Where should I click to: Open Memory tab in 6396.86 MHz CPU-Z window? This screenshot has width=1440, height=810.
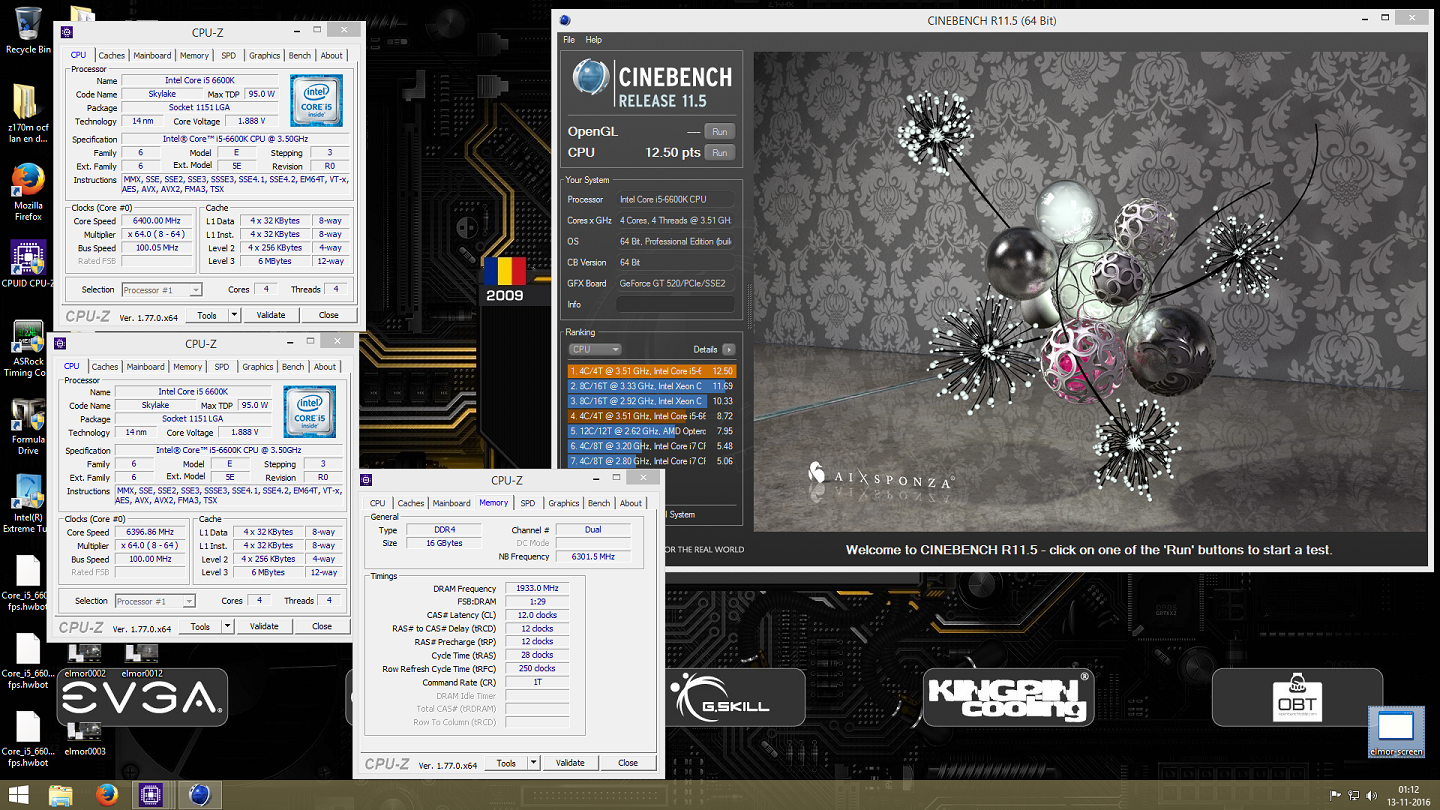click(188, 367)
